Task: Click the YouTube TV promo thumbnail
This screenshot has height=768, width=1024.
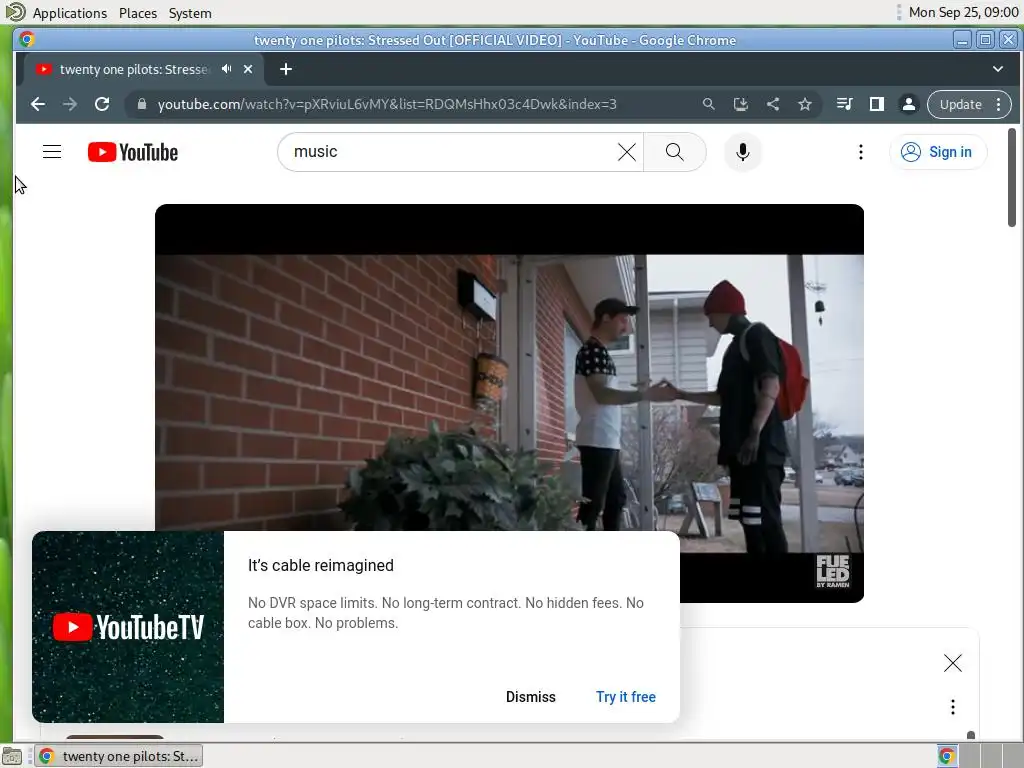Action: (x=128, y=627)
